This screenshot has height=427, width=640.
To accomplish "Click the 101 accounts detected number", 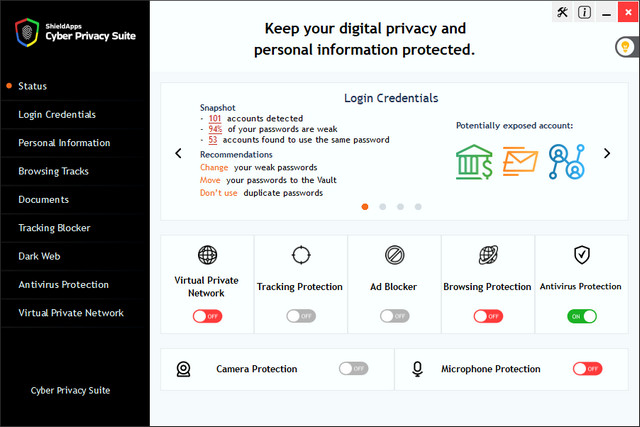I will (215, 118).
